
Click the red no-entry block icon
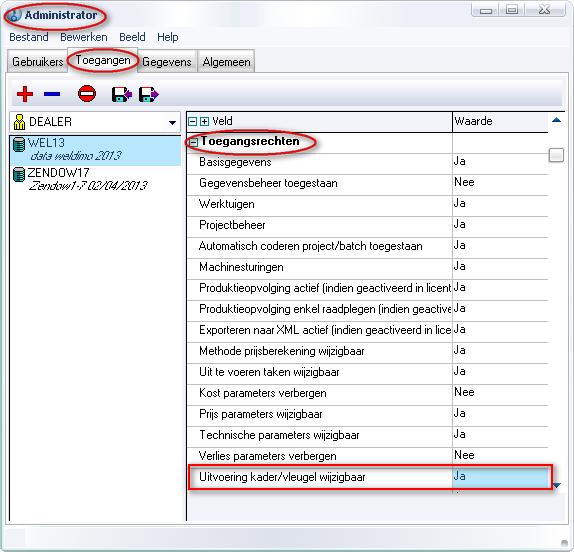point(87,94)
